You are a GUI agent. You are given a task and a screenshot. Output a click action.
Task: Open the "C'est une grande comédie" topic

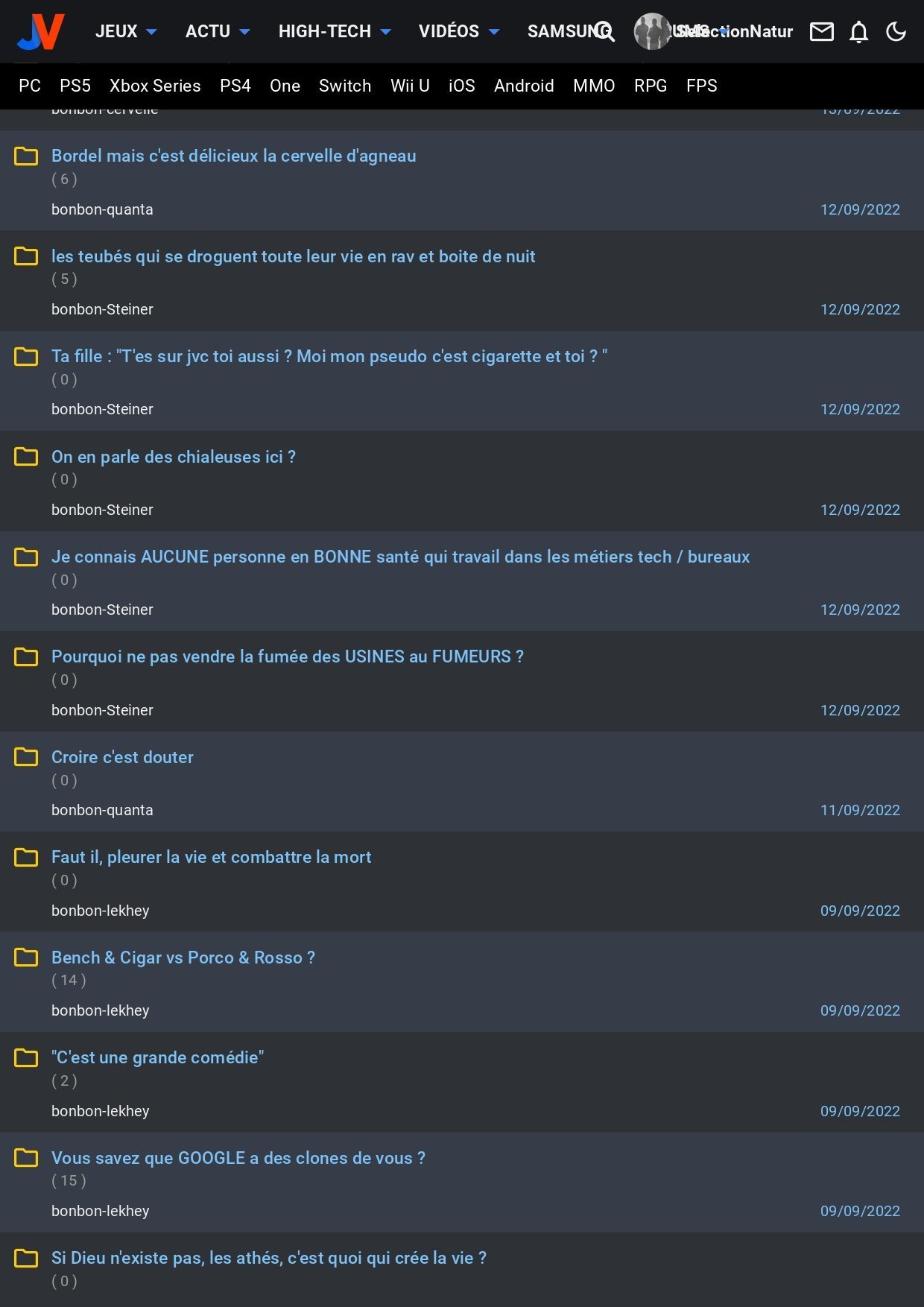[157, 1057]
